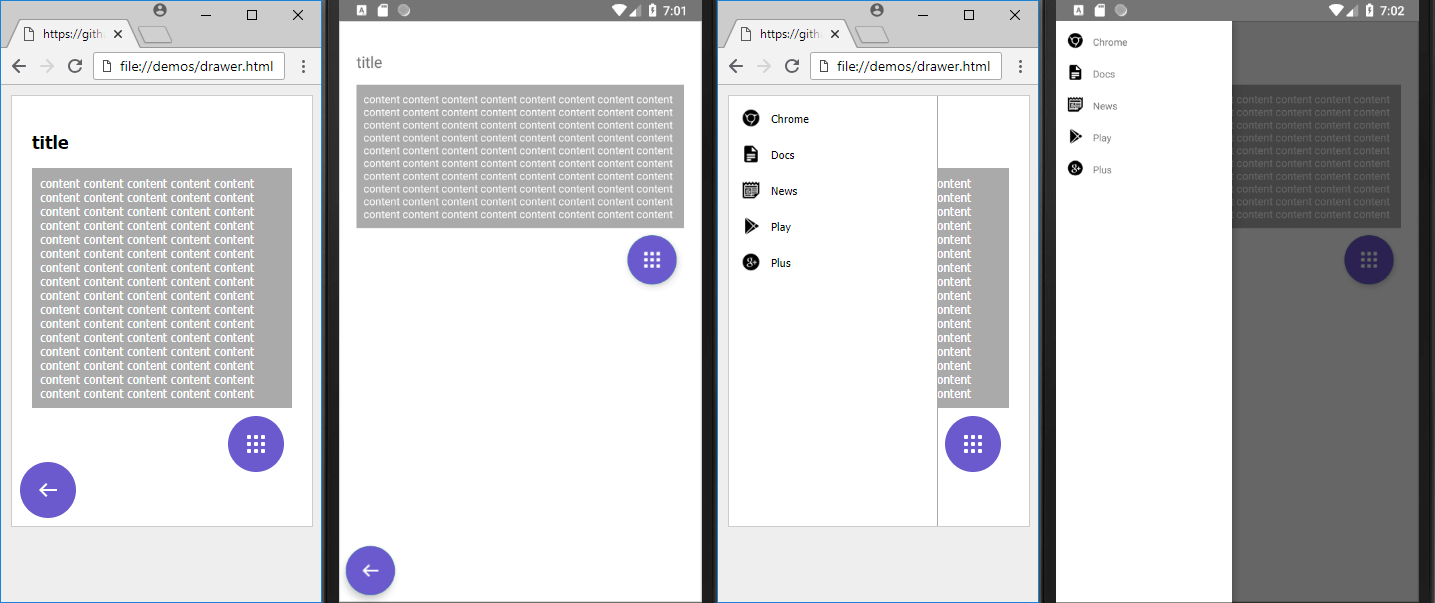Tap the battery icon in the 7:01 Android status bar

[653, 11]
